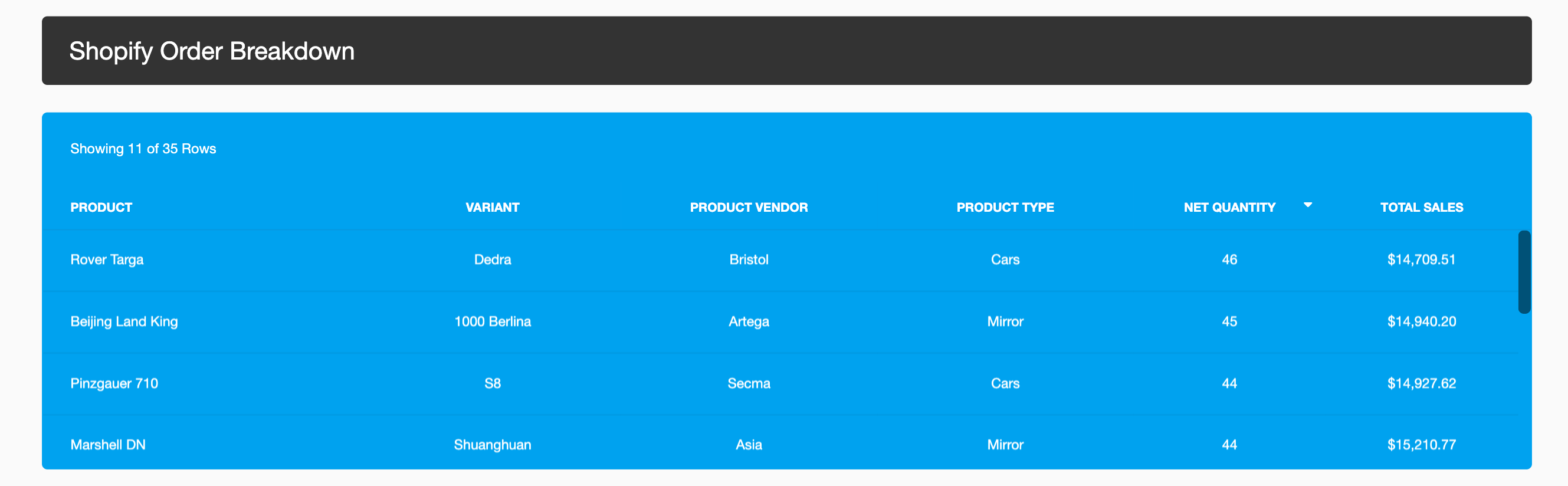The width and height of the screenshot is (1568, 486).
Task: Click the Dedra variant cell
Action: pos(493,260)
